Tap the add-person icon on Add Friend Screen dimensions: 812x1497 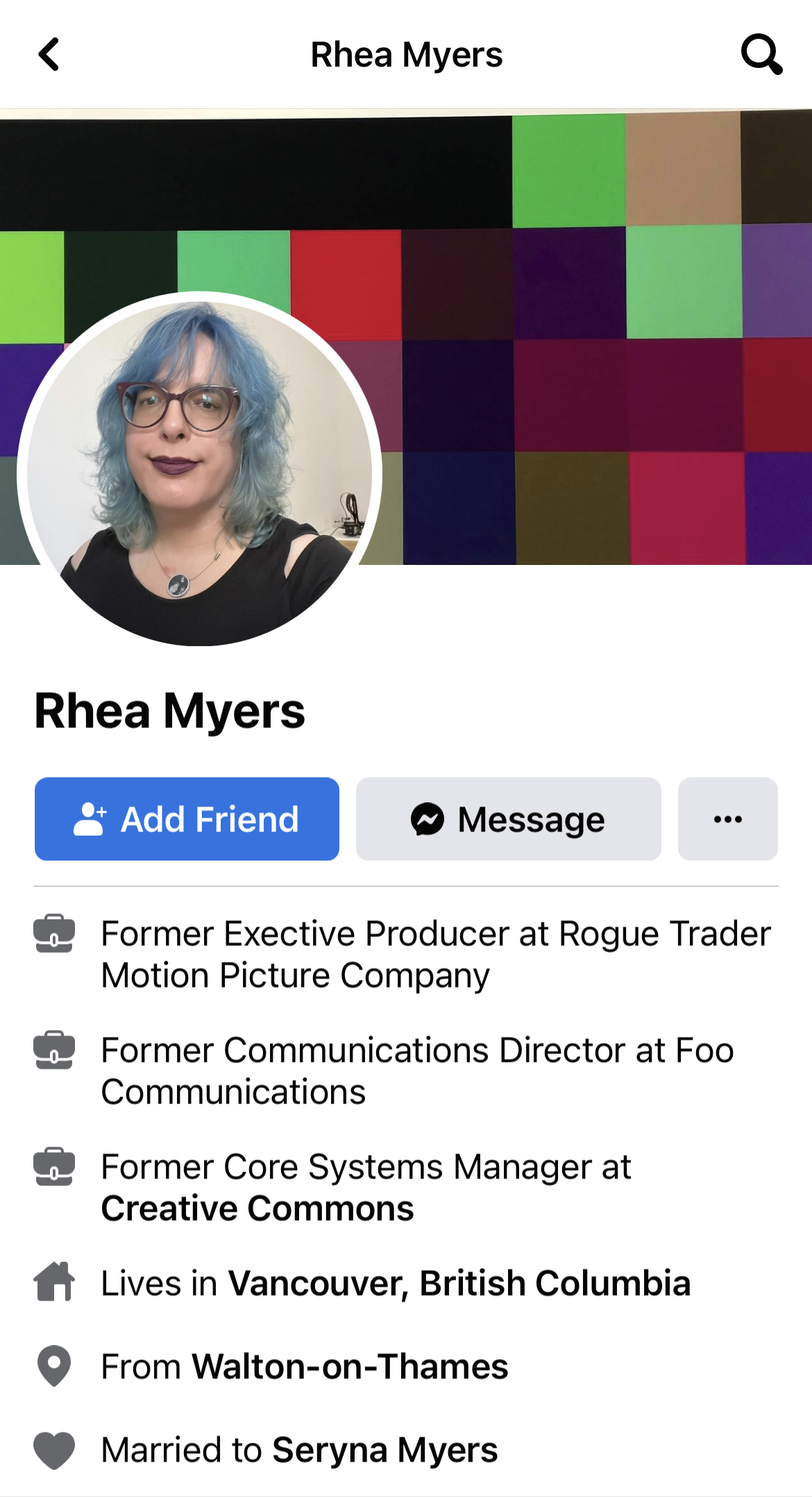90,819
